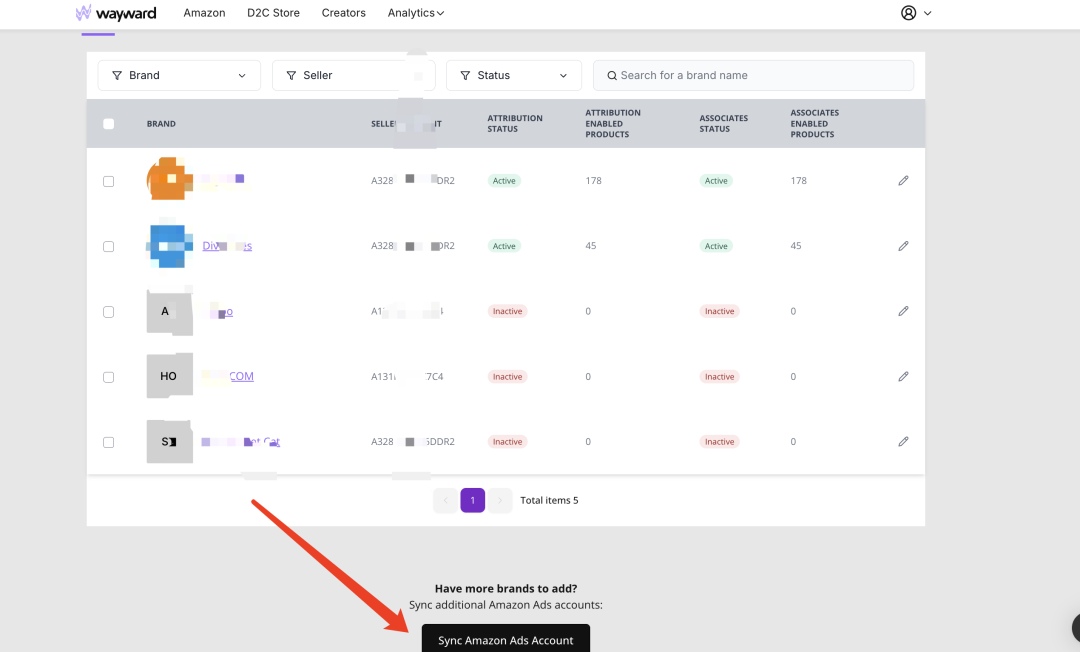Open the Amazon navigation item

[204, 12]
